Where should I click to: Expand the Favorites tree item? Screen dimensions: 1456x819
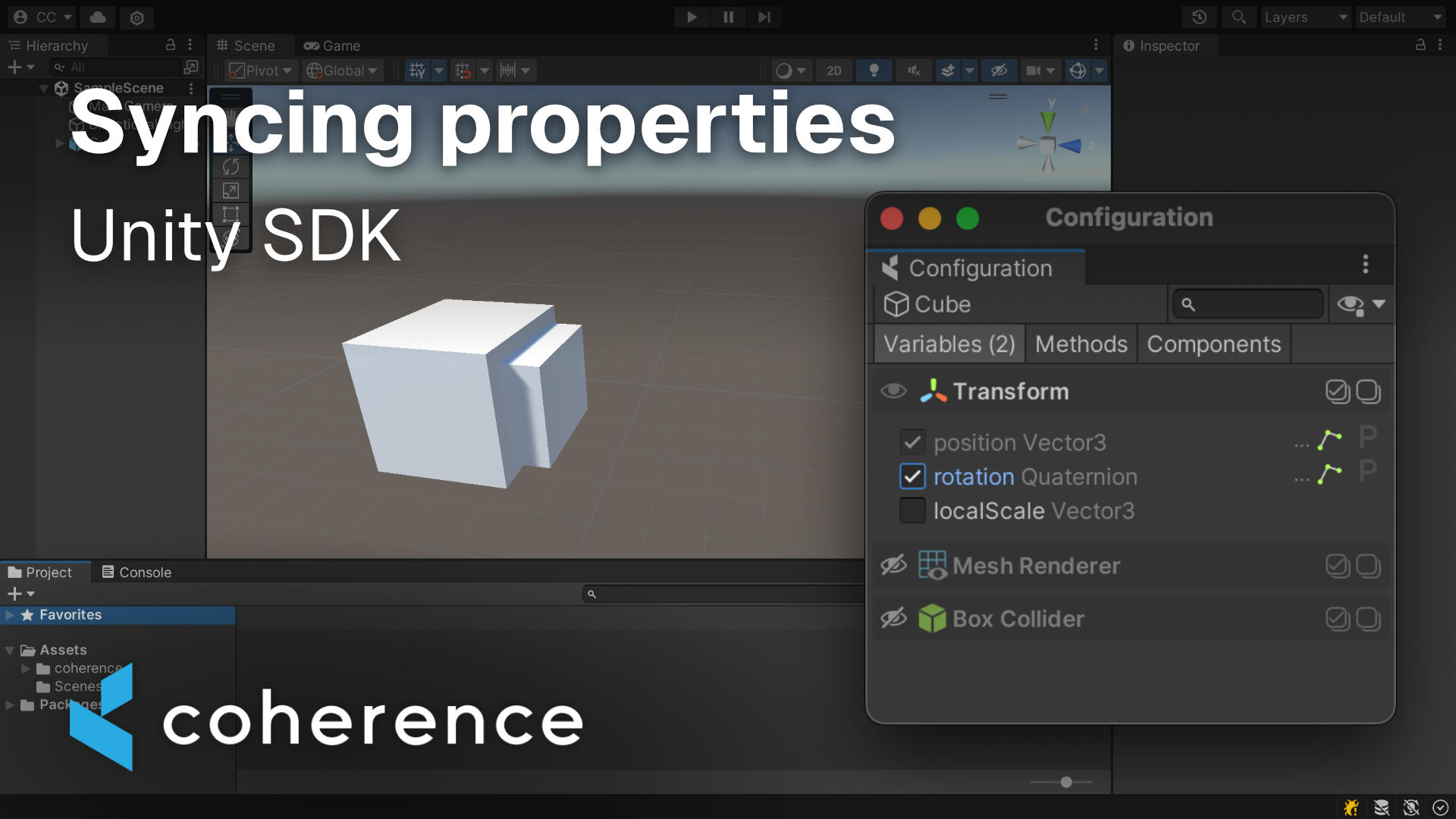pyautogui.click(x=10, y=615)
